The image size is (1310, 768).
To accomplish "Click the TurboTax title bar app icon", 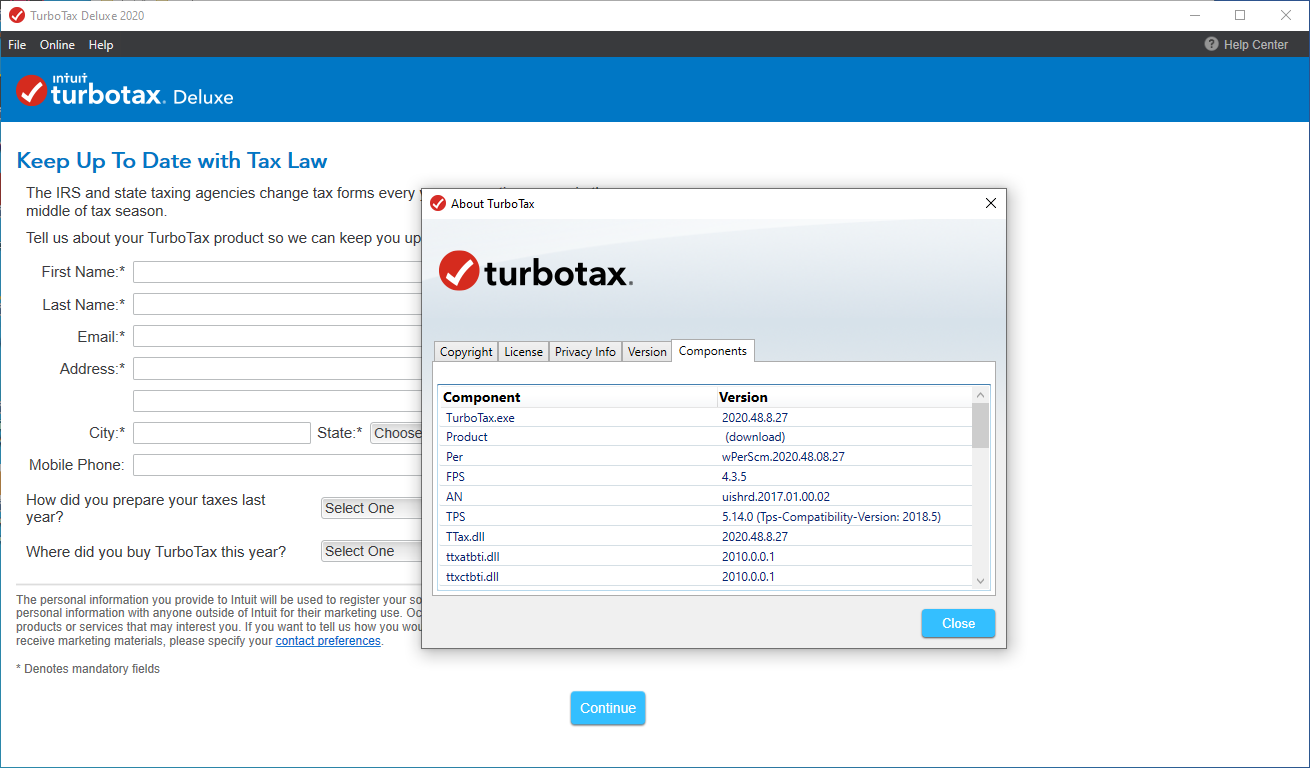I will 16,15.
